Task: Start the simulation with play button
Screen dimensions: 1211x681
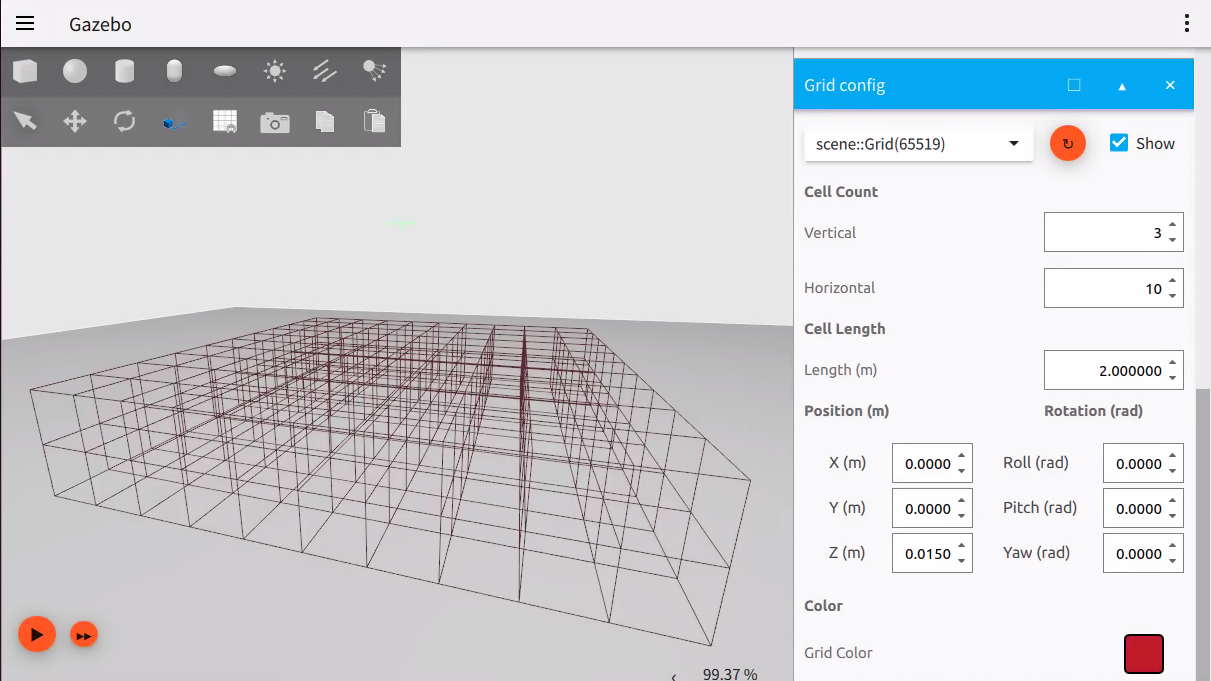Action: point(36,634)
